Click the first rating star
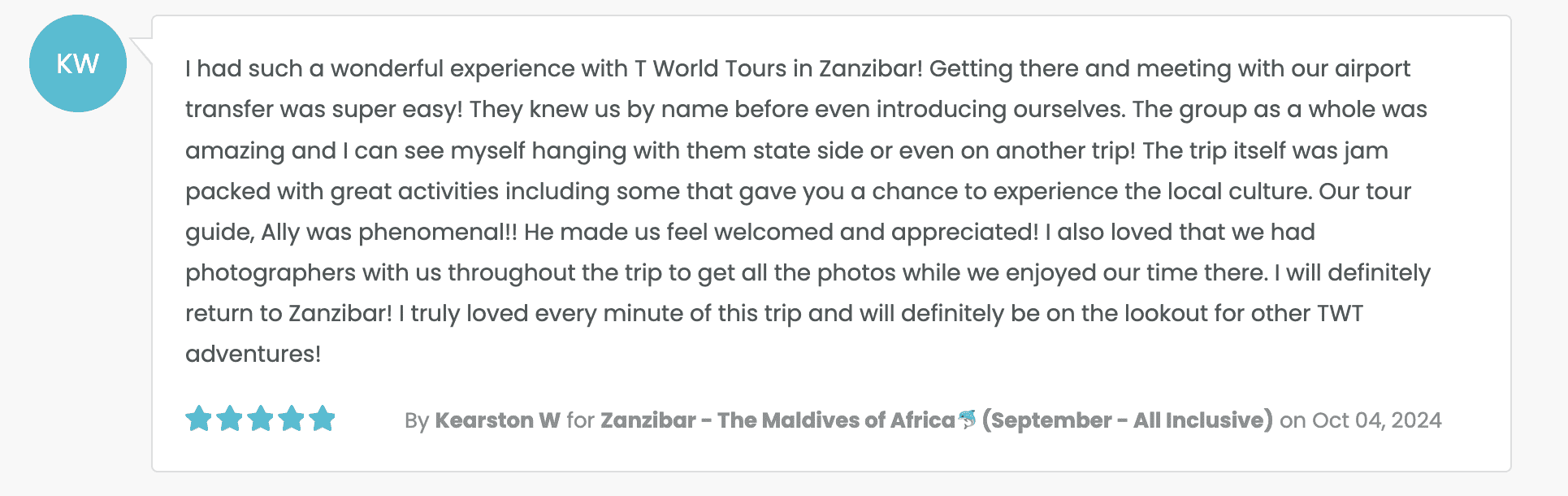1568x496 pixels. [x=199, y=419]
